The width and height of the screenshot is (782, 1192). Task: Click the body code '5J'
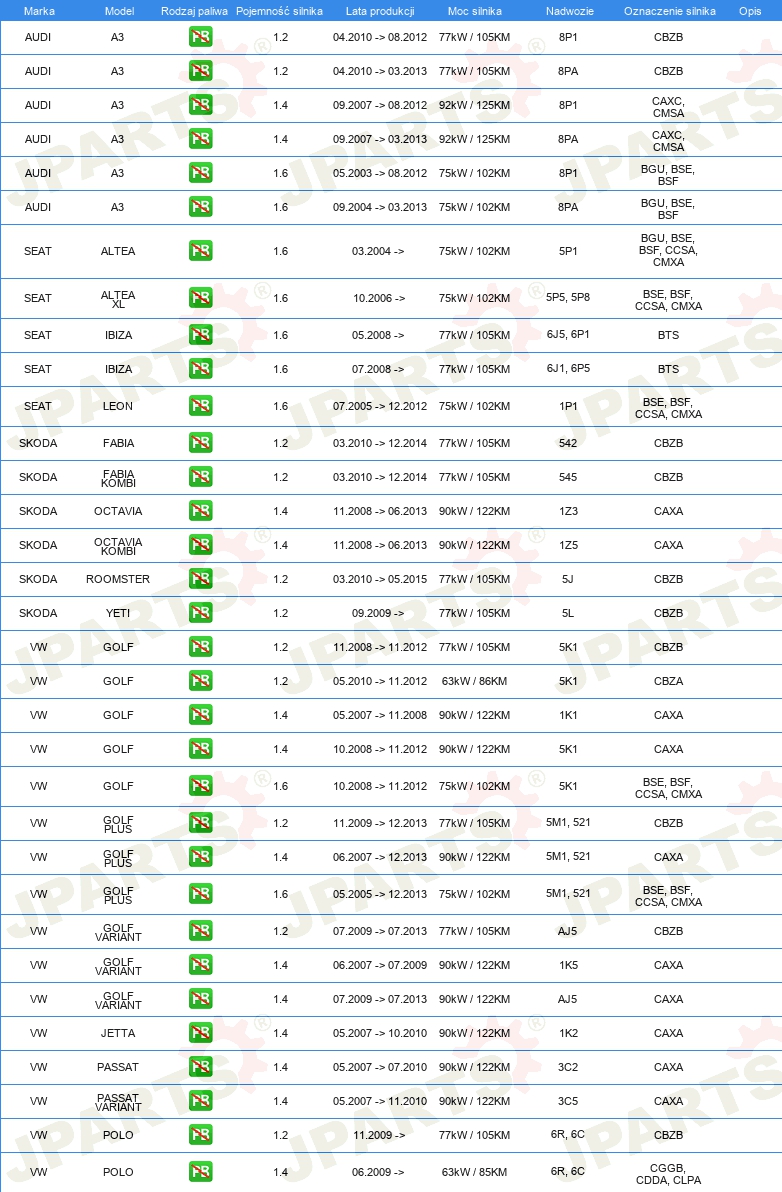(x=568, y=579)
